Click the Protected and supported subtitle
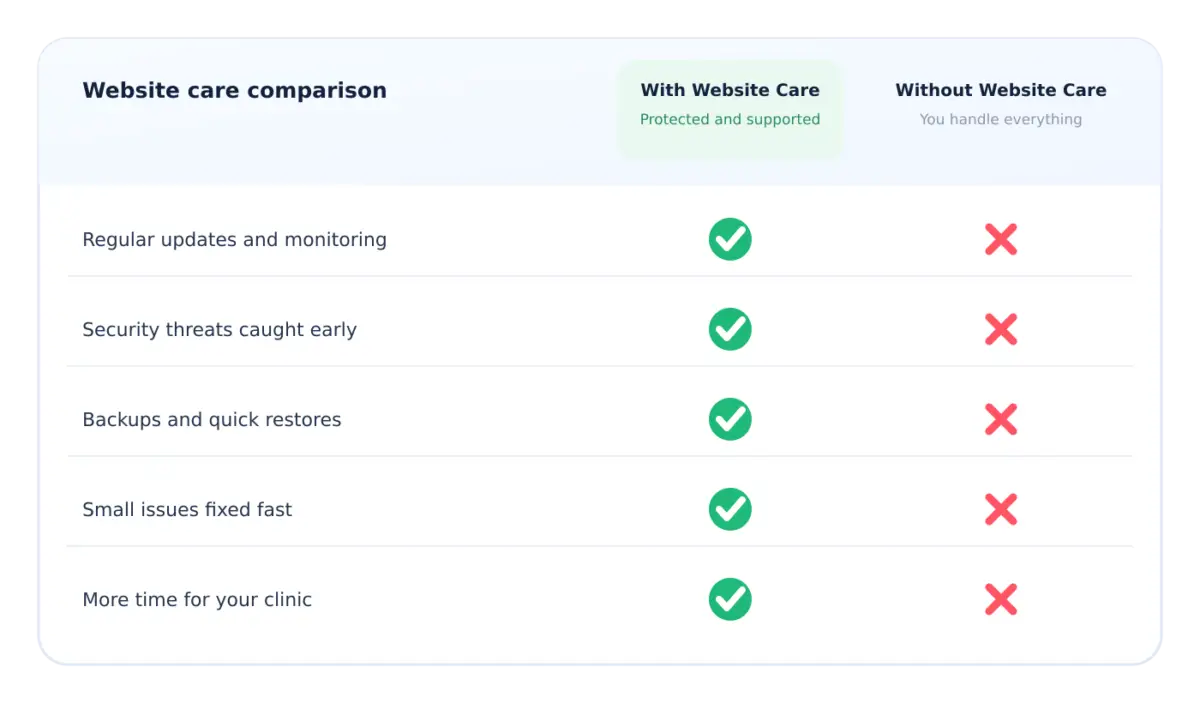The width and height of the screenshot is (1200, 703). tap(730, 119)
